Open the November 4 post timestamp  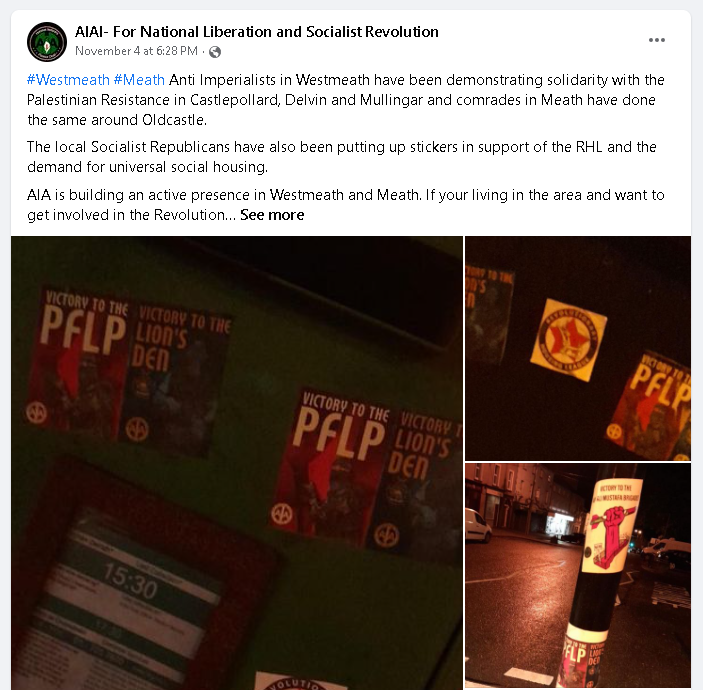[136, 51]
